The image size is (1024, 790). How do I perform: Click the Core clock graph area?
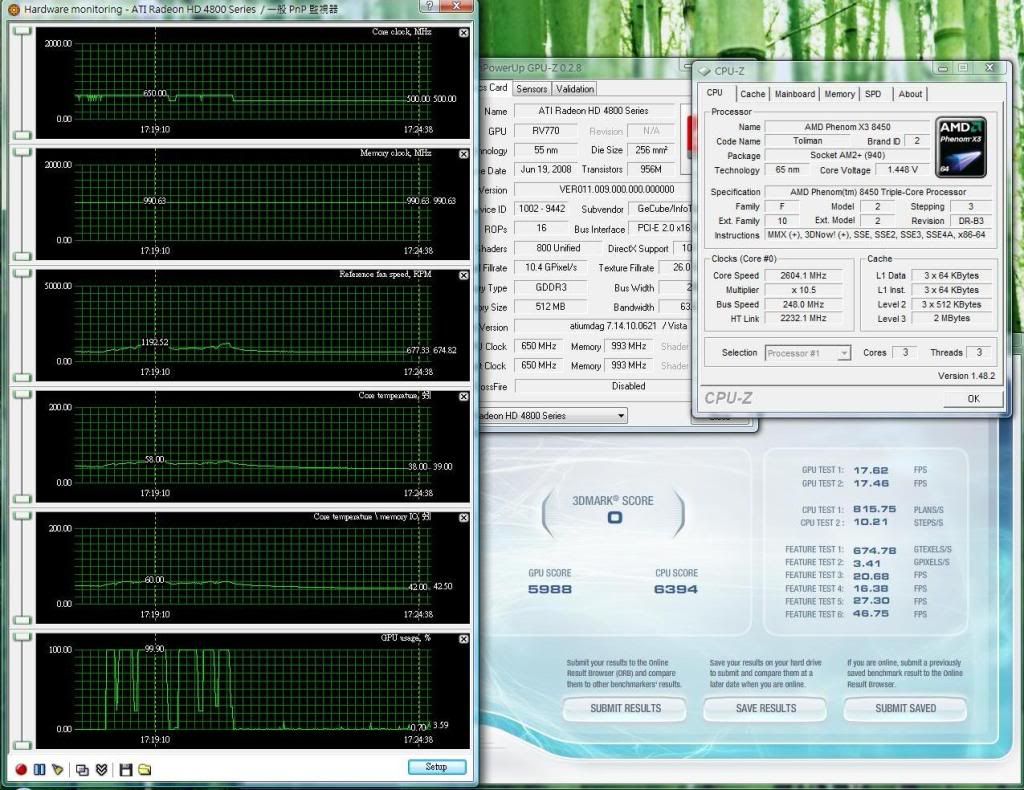point(253,81)
